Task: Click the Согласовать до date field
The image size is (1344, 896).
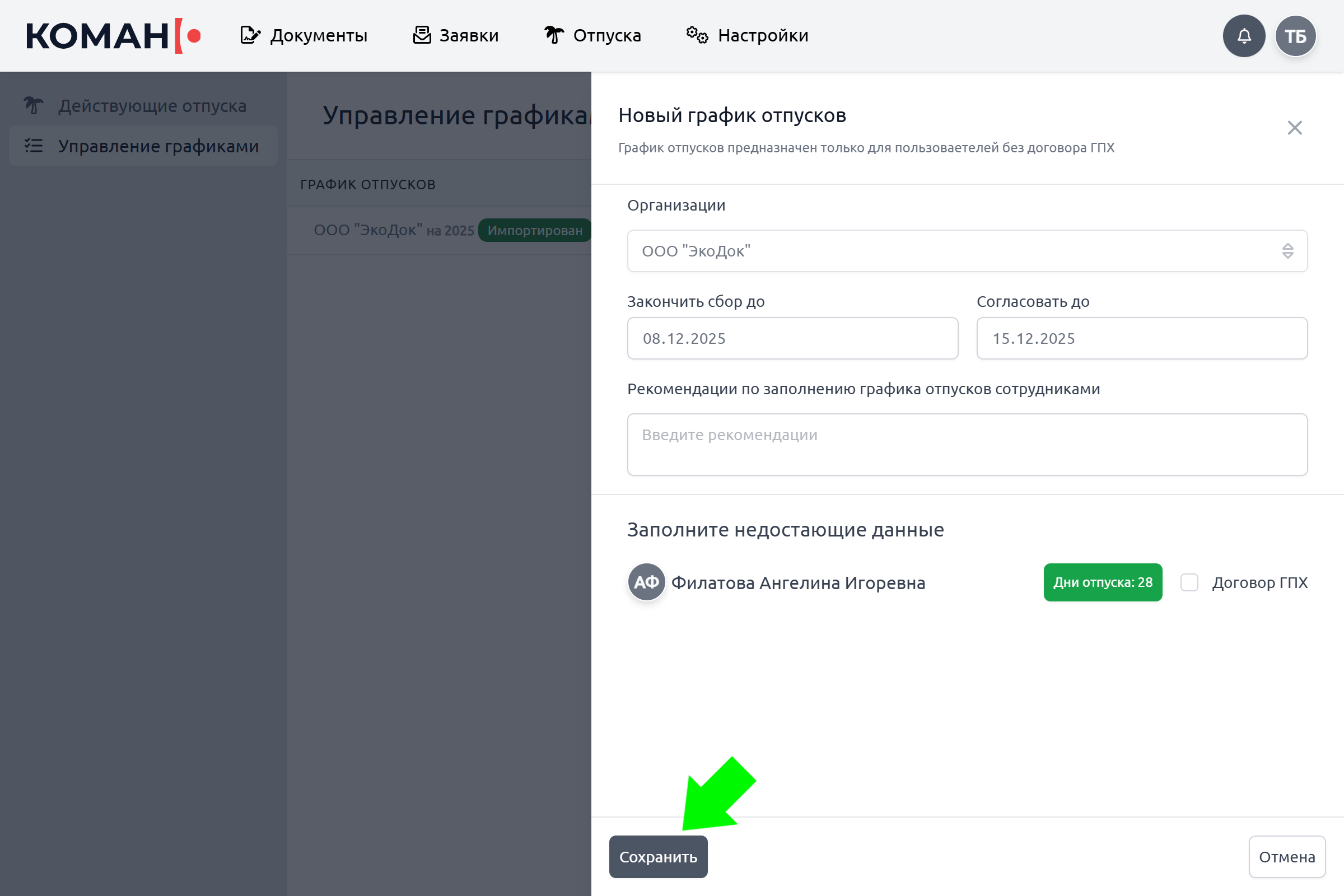Action: tap(1142, 338)
